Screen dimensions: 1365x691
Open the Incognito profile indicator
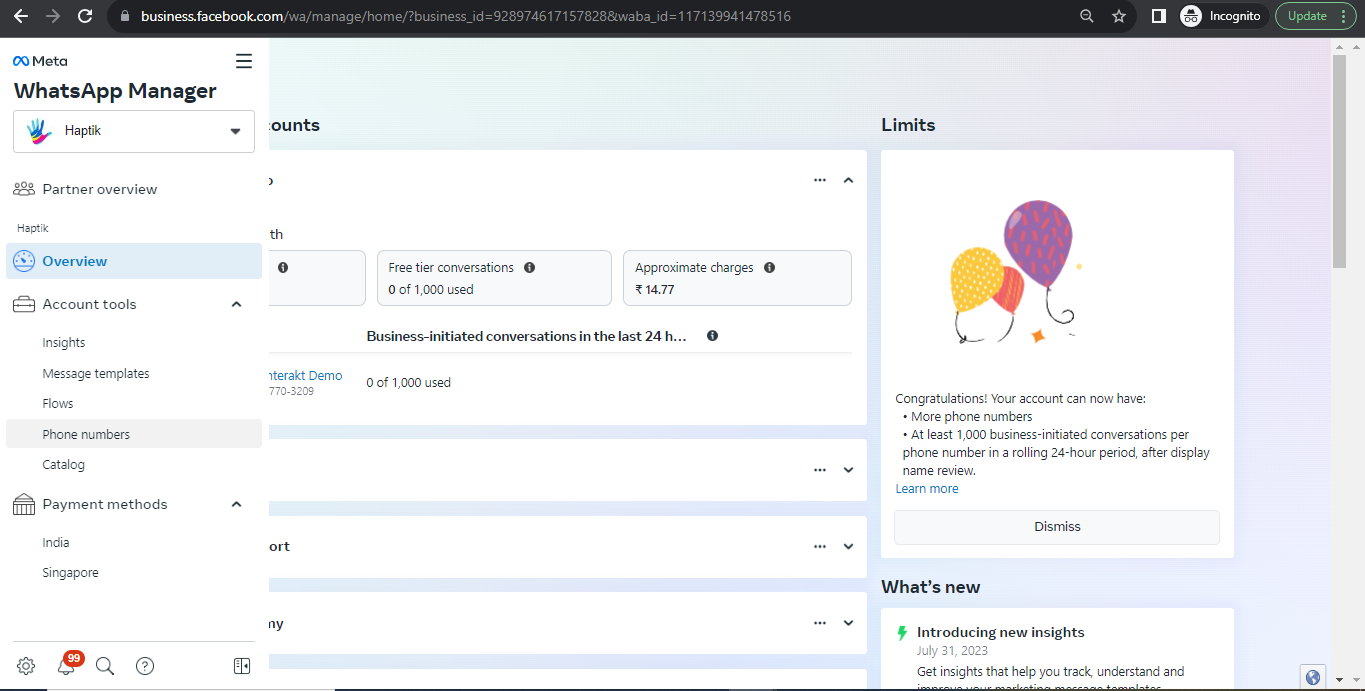pos(1223,16)
